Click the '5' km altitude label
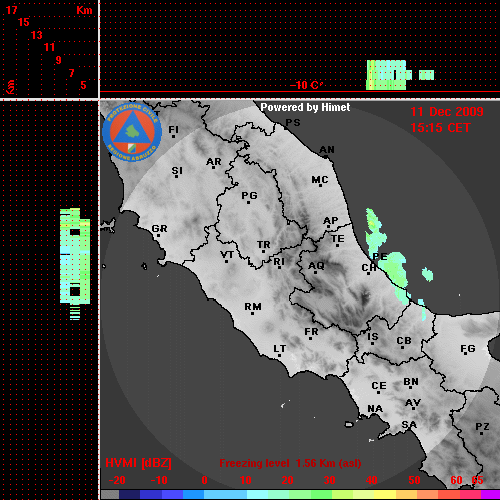Screen dimensions: 500x500 click(83, 85)
